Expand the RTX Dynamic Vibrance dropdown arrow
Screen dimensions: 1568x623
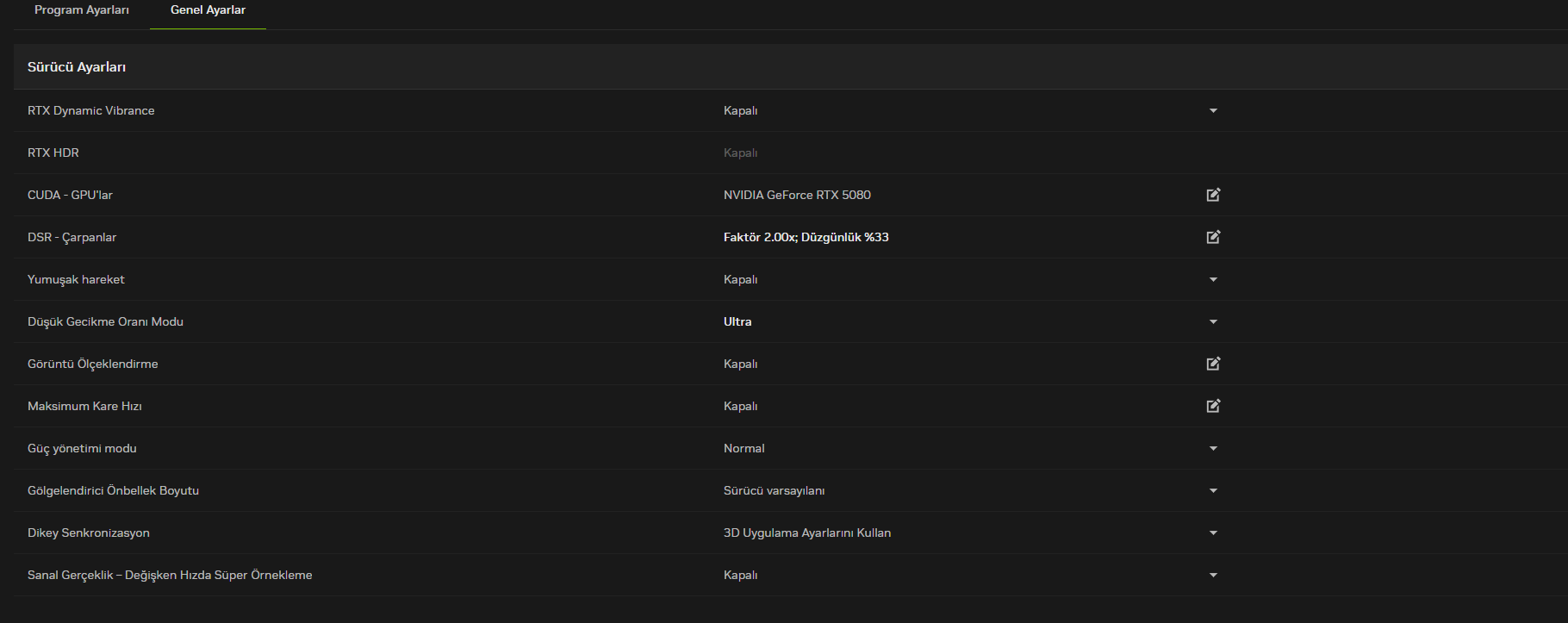point(1213,110)
